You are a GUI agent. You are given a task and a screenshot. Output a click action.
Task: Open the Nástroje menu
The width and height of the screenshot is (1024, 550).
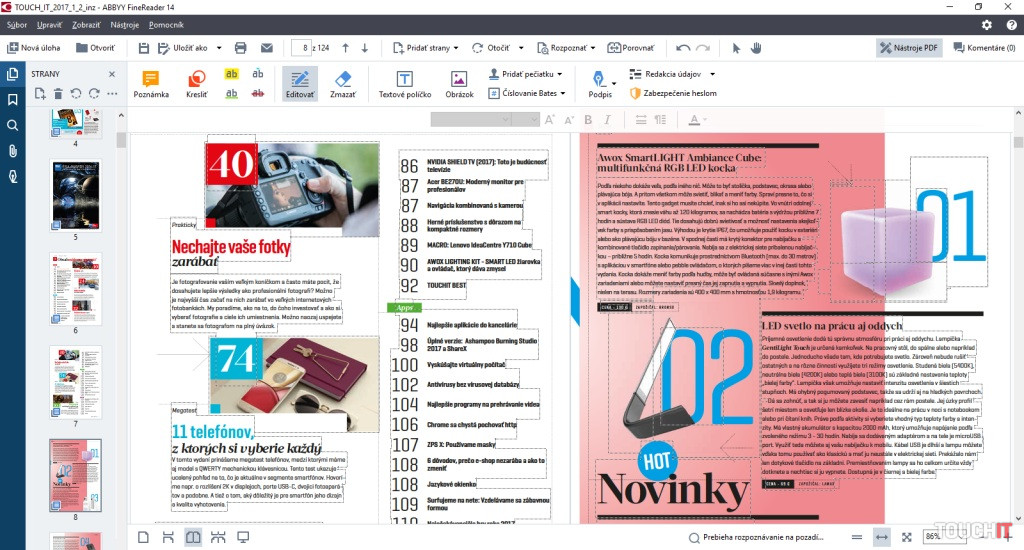125,23
